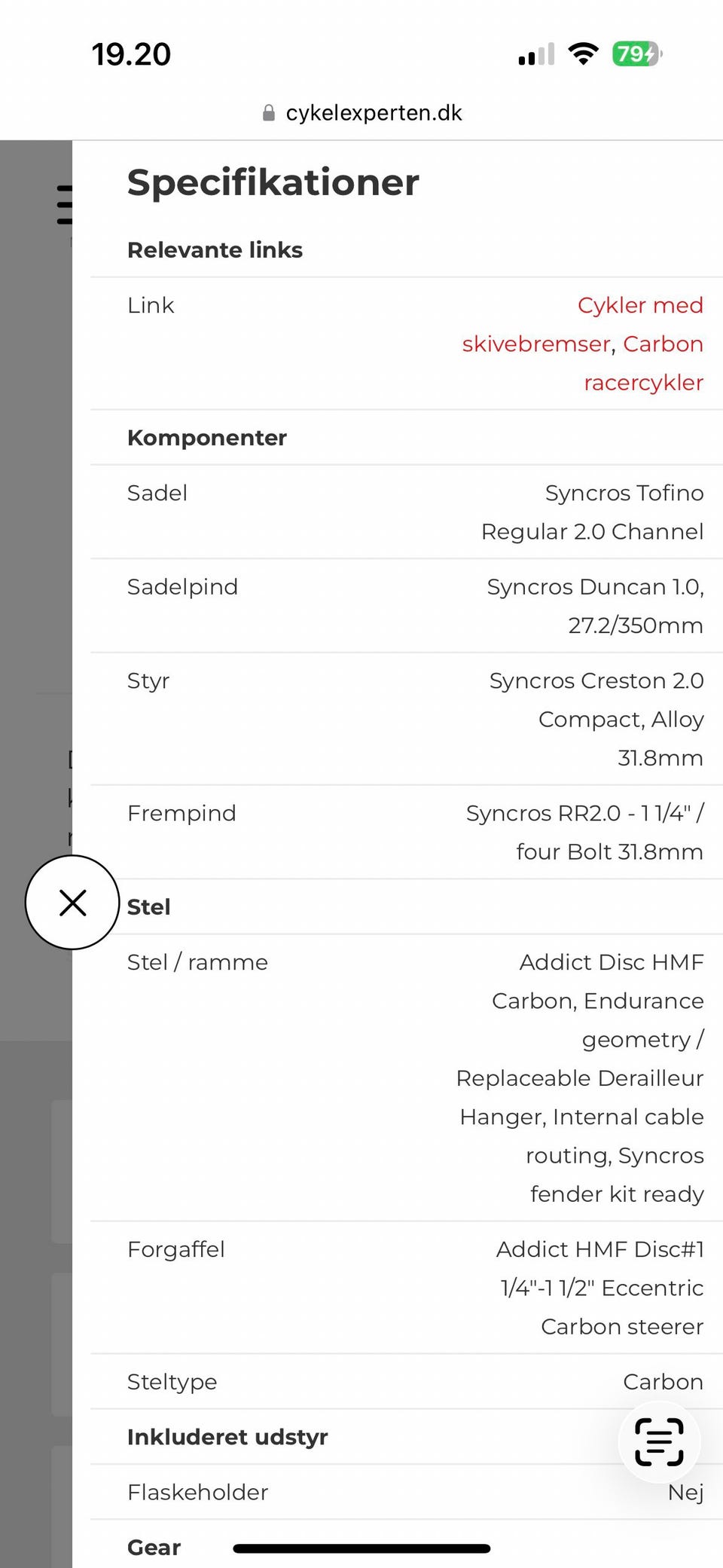Select the Sadel specification row

coord(407,512)
